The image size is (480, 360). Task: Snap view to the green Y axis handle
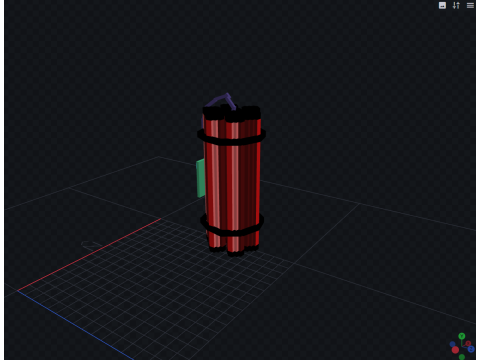[x=462, y=336]
